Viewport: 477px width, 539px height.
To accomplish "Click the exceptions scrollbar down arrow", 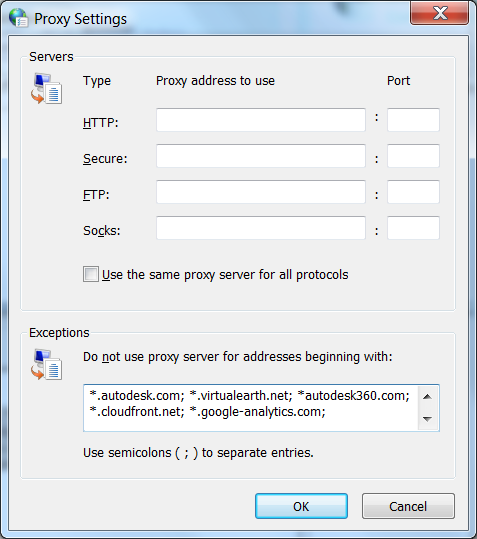I will (428, 419).
